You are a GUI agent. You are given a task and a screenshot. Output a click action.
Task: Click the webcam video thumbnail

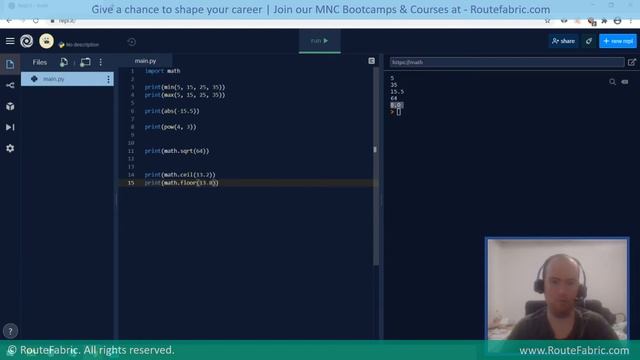[557, 289]
